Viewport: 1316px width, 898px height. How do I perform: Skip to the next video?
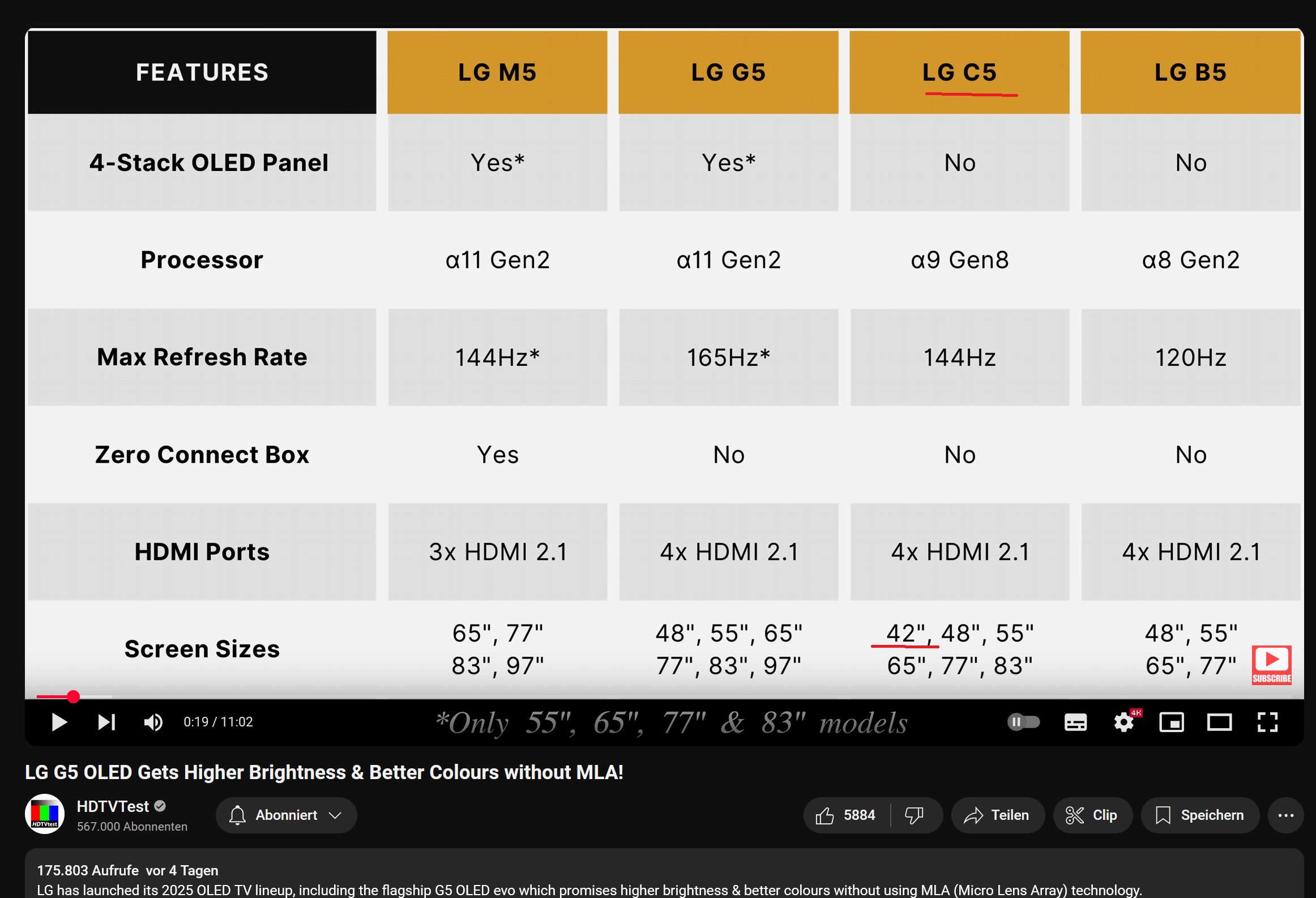106,722
